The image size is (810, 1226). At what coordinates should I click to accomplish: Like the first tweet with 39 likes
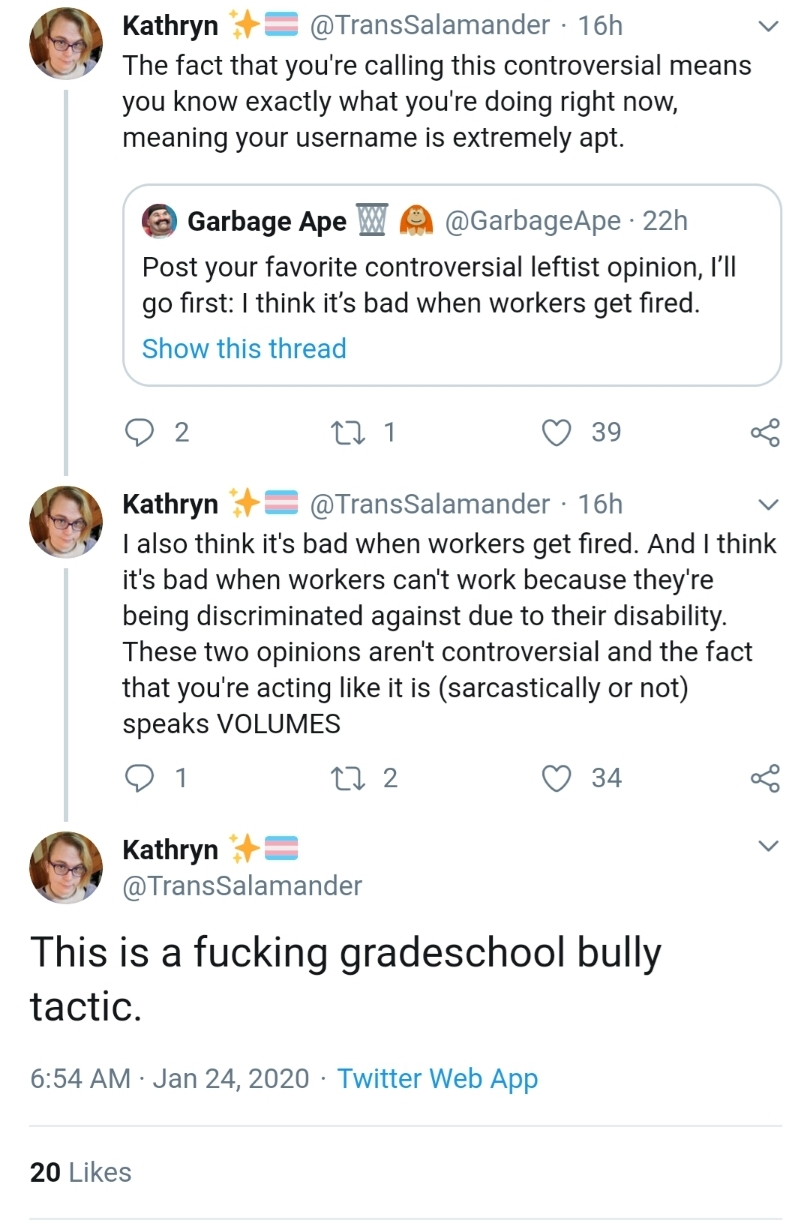click(x=555, y=432)
